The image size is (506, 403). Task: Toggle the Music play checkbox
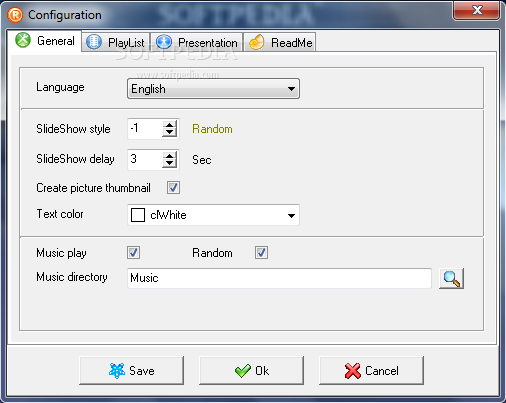(x=133, y=252)
